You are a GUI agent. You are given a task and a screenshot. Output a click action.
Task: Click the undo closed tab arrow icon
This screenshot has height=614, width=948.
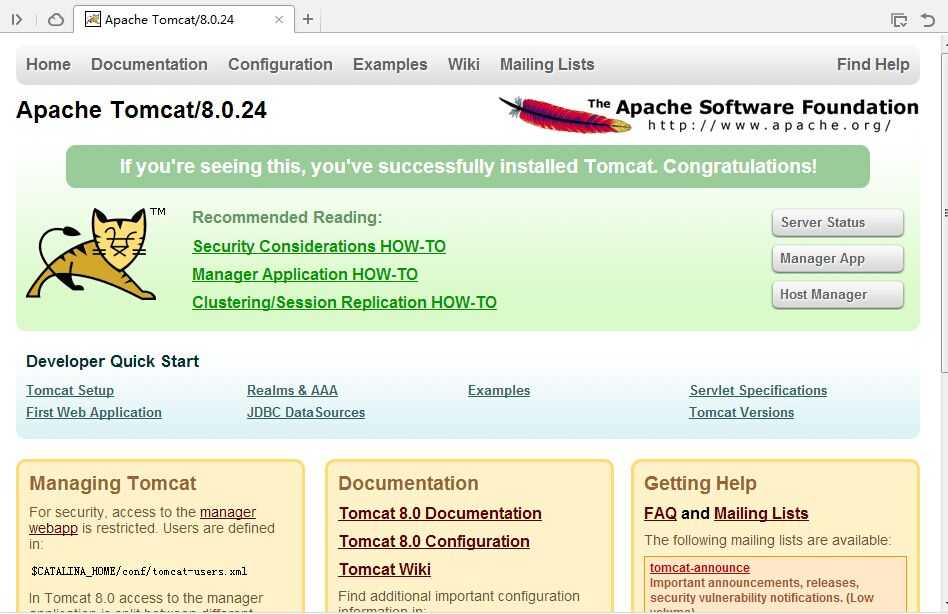[x=928, y=20]
